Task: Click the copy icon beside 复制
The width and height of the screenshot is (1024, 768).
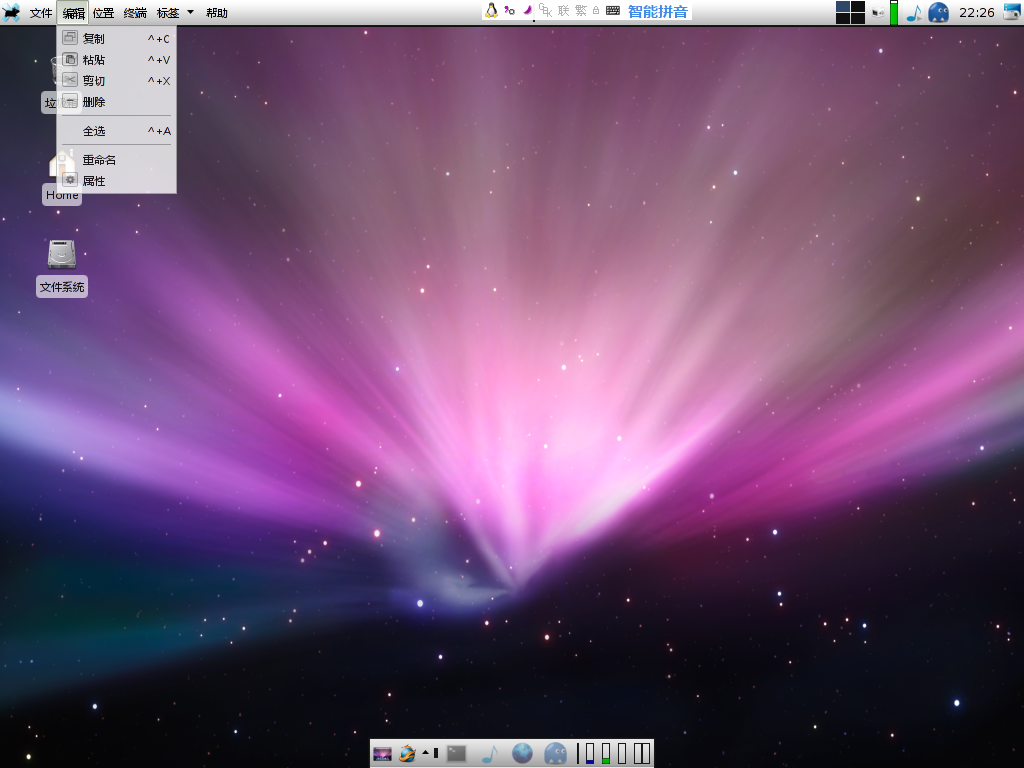Action: (70, 38)
